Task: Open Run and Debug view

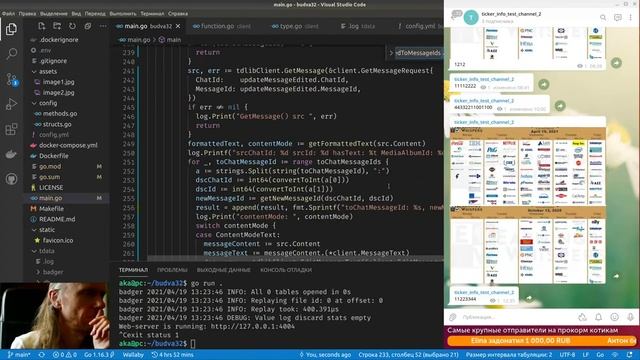Action: (11, 104)
